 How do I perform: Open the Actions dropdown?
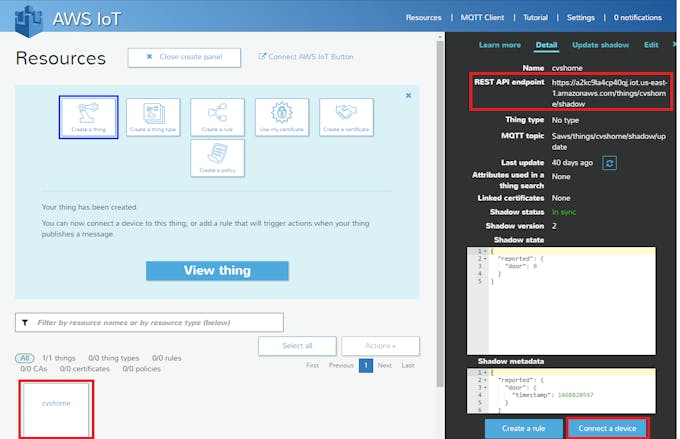pyautogui.click(x=380, y=346)
